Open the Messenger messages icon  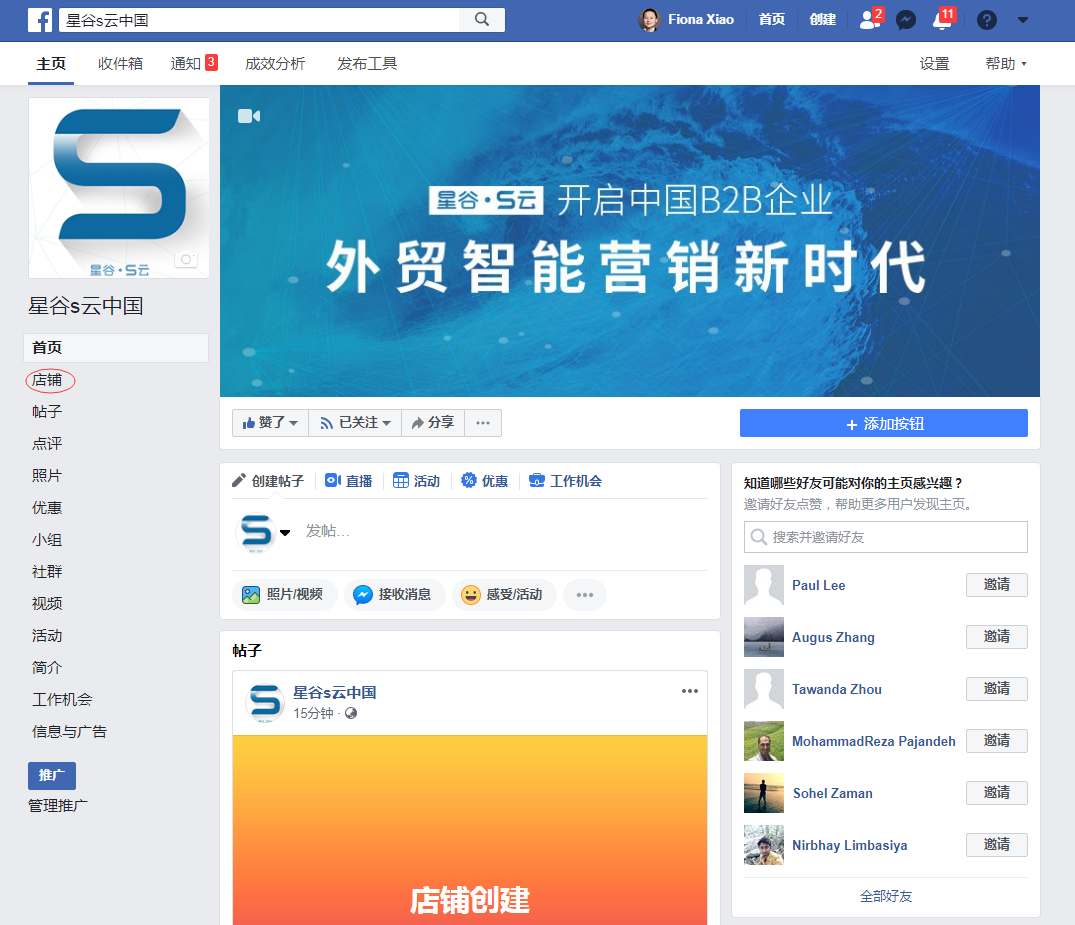pos(906,19)
